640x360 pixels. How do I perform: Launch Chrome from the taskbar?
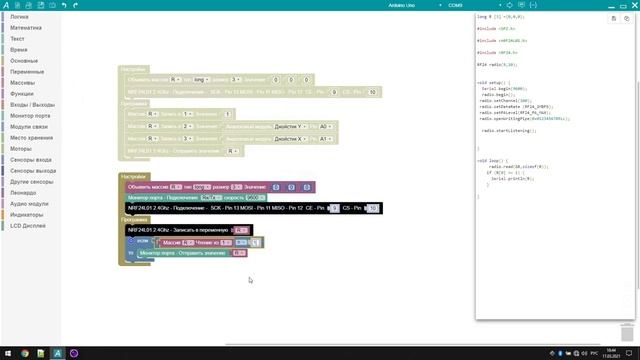click(x=24, y=353)
